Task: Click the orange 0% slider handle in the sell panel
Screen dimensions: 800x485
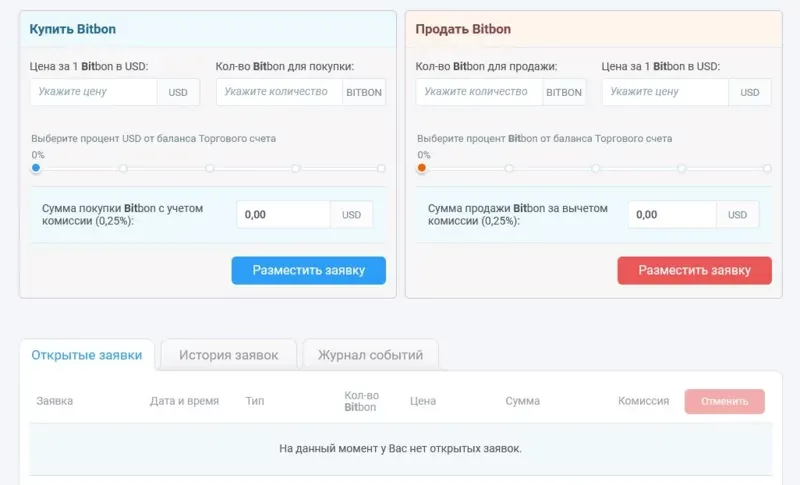Action: [421, 168]
